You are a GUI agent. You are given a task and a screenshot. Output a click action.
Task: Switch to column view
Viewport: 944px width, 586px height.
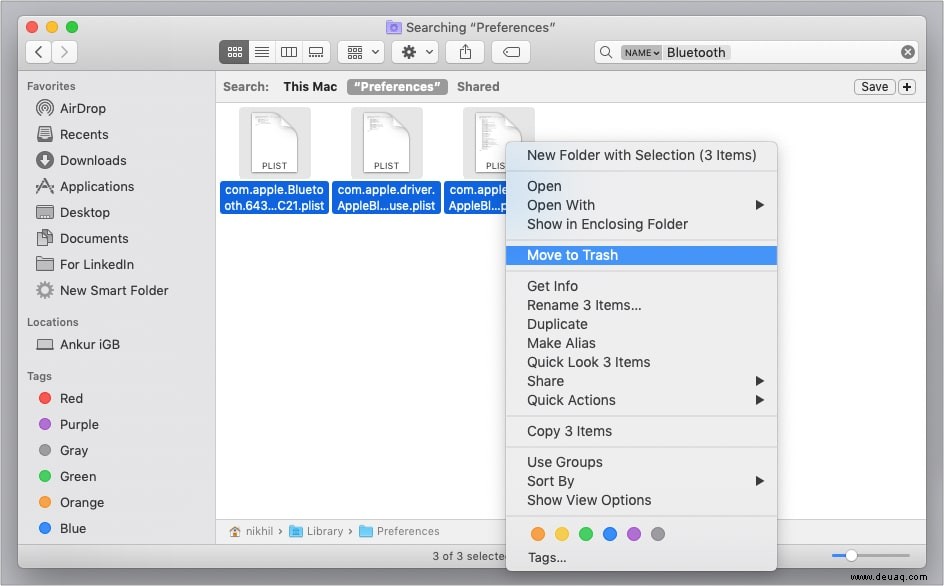coord(289,52)
